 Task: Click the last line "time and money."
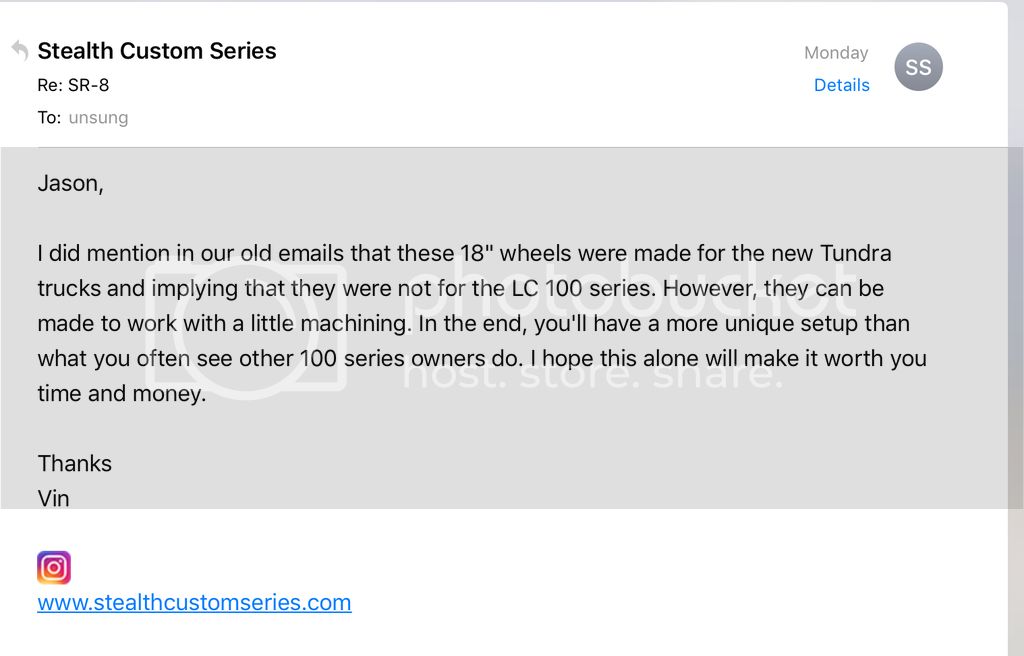pyautogui.click(x=121, y=394)
